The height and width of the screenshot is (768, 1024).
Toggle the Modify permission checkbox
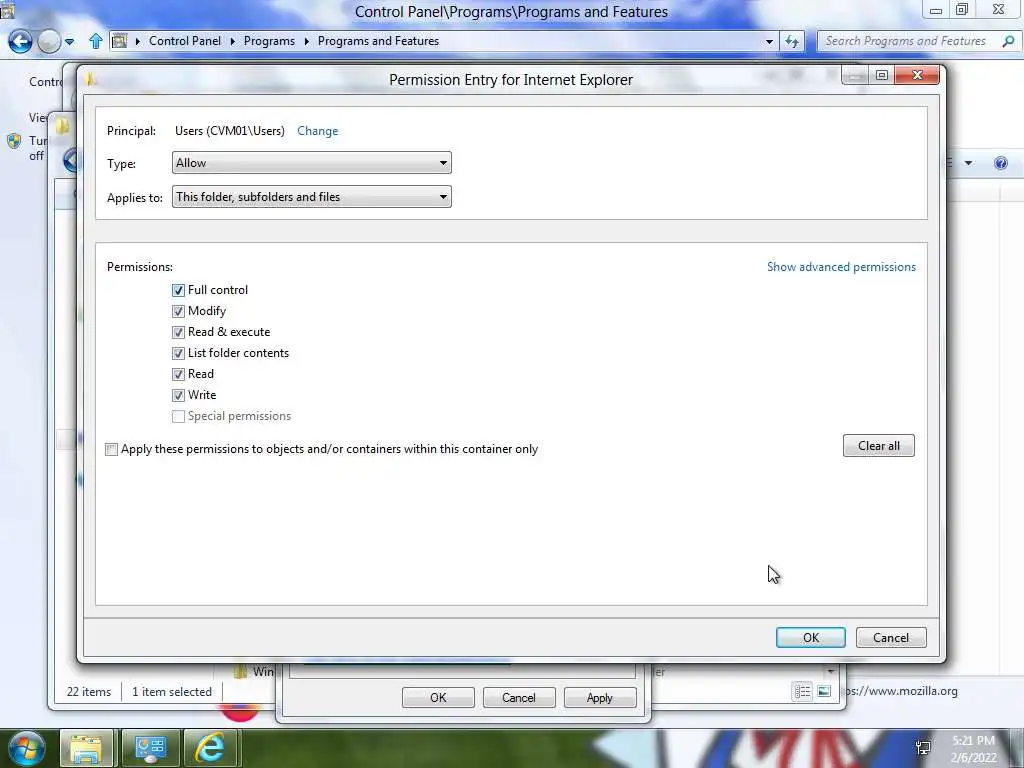click(x=178, y=311)
